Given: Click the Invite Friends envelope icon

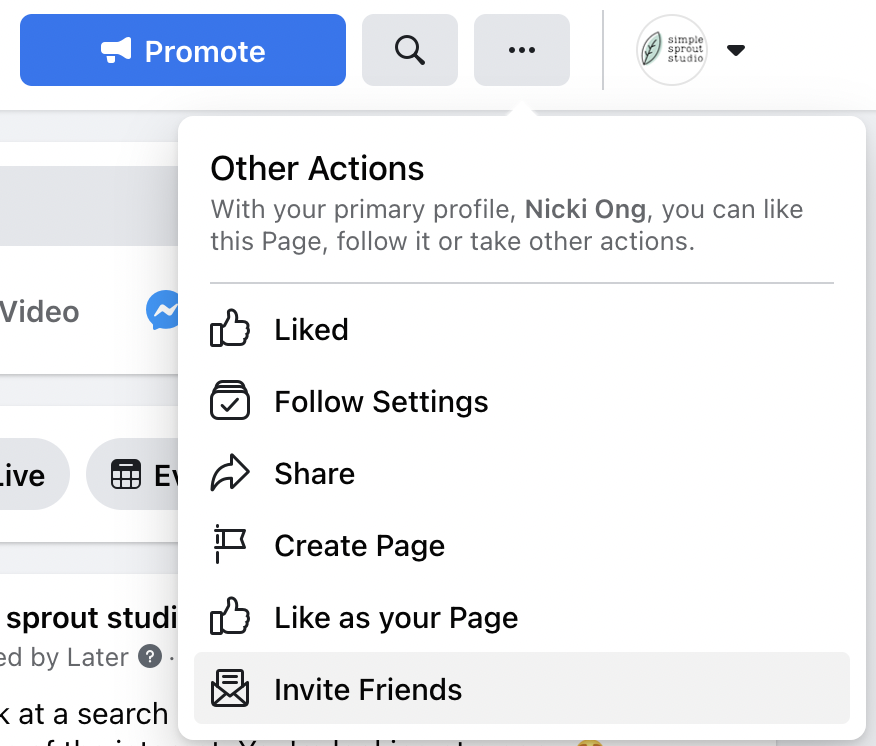Looking at the screenshot, I should coord(230,690).
